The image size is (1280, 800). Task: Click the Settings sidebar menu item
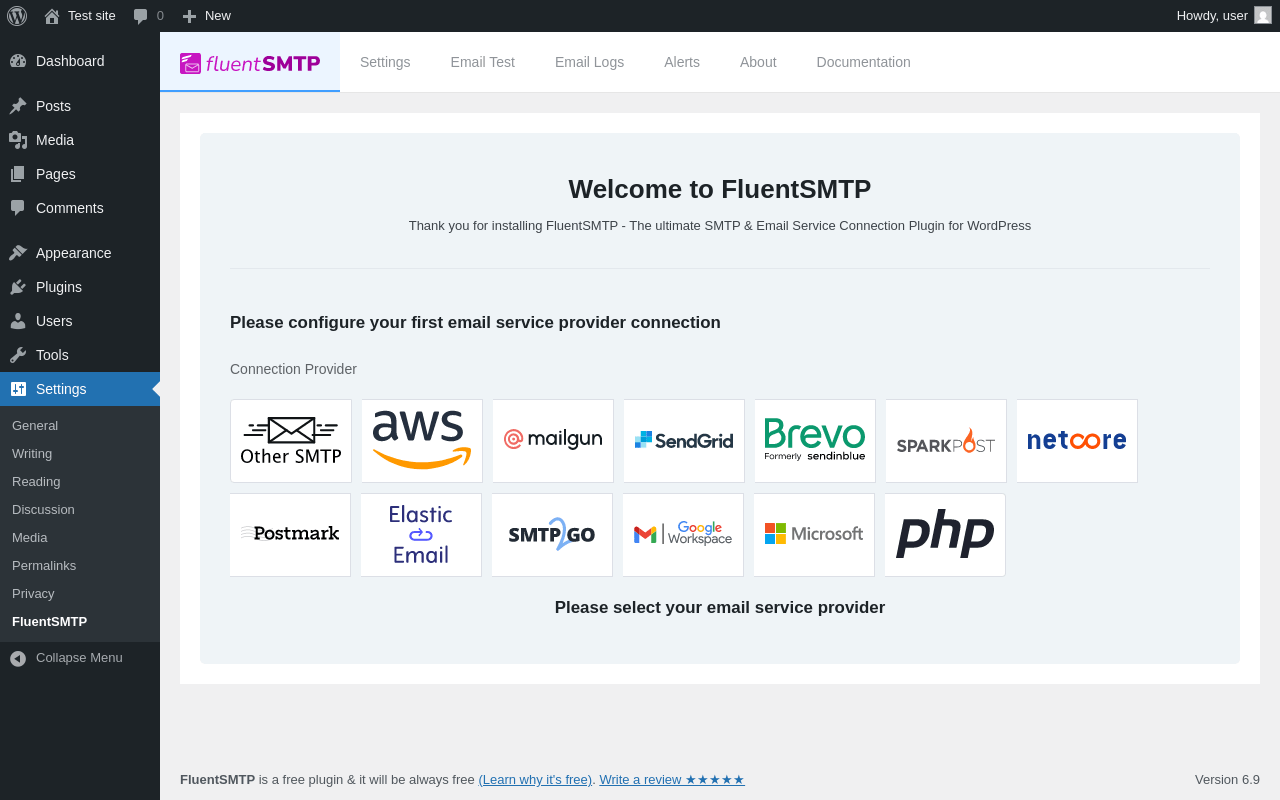pos(80,389)
